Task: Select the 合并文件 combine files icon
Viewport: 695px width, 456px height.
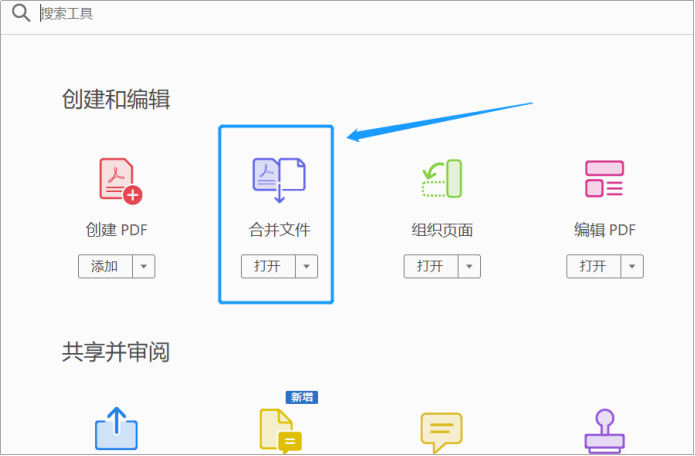Action: [279, 180]
